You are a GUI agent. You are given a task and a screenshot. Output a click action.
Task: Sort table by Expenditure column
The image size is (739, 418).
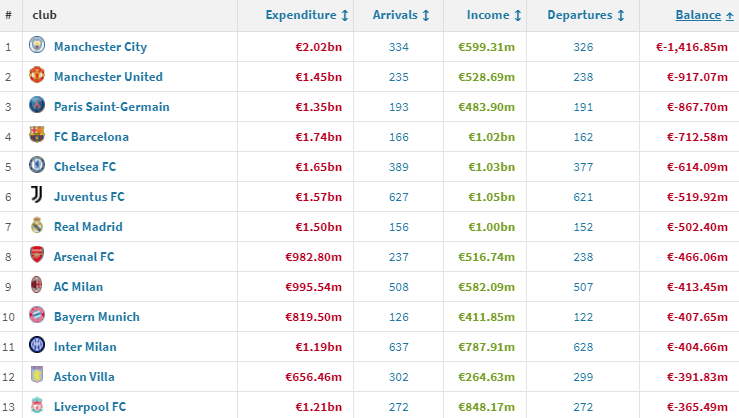tap(307, 15)
